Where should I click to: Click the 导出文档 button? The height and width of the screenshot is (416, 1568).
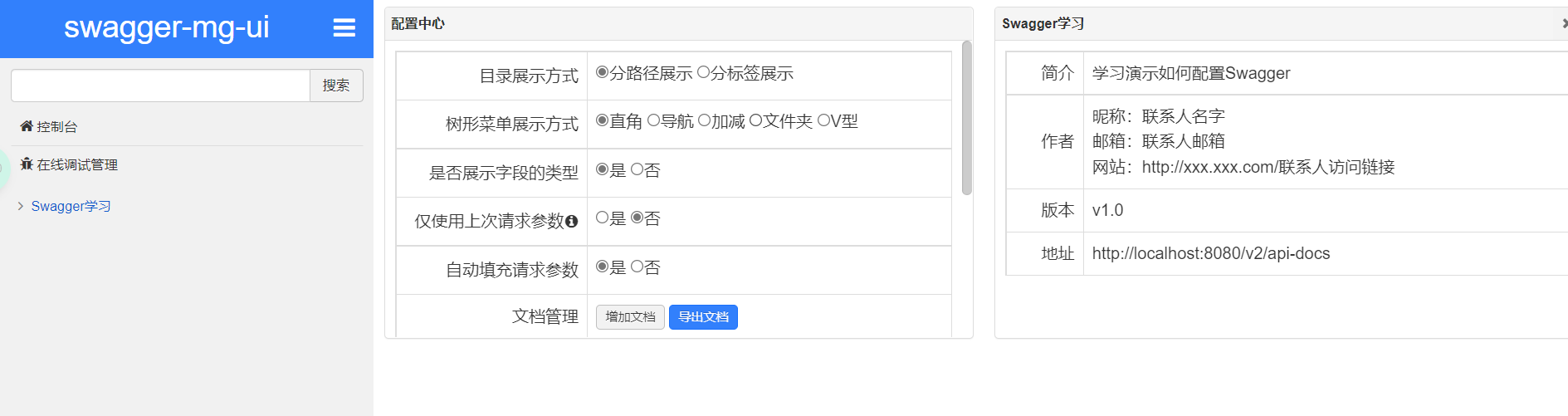pyautogui.click(x=703, y=317)
